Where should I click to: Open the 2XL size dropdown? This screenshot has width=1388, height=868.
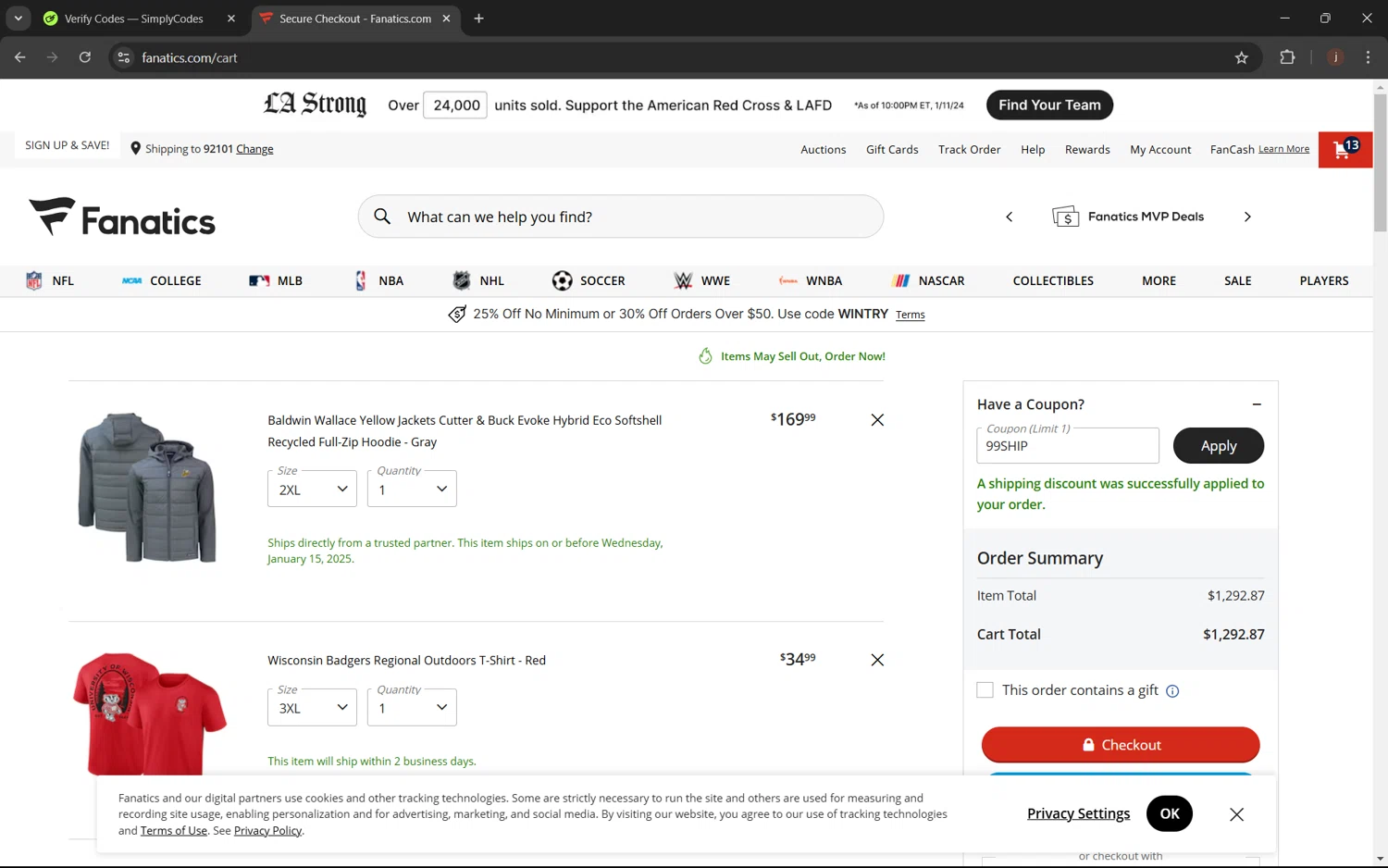coord(312,489)
